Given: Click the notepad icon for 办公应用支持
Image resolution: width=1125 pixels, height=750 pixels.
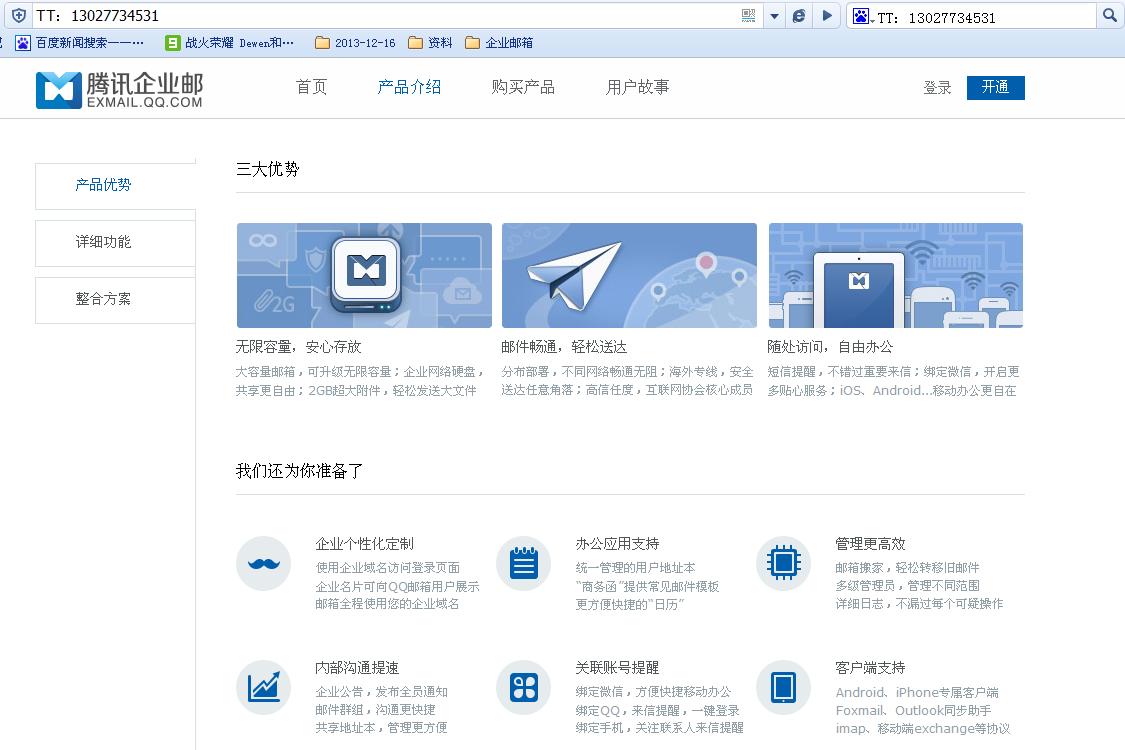Looking at the screenshot, I should click(523, 563).
